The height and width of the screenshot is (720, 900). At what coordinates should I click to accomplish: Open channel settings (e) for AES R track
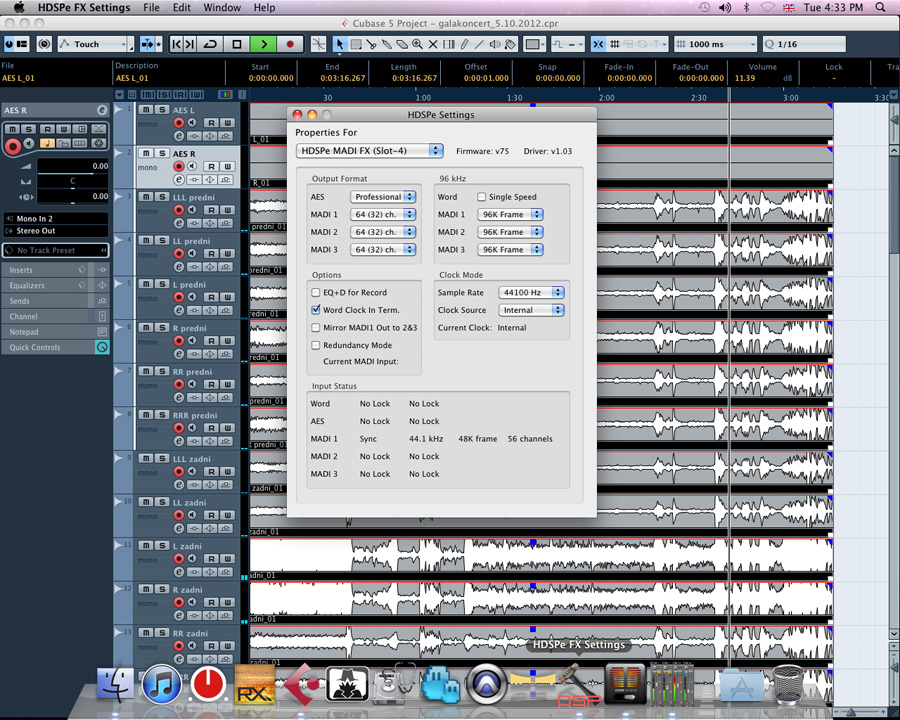pos(179,180)
